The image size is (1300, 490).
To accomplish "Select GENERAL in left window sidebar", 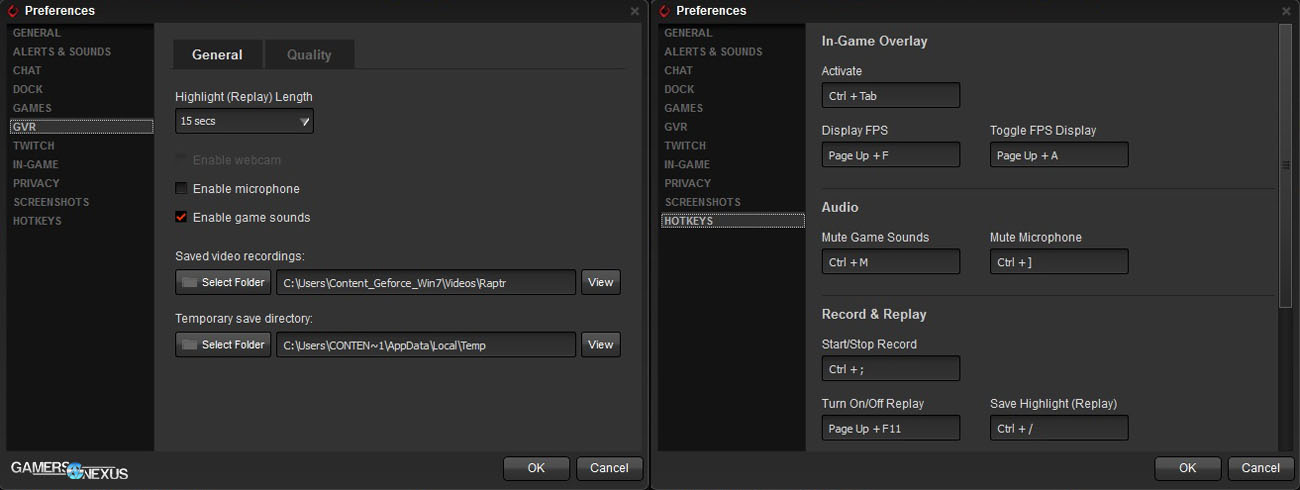I will pyautogui.click(x=37, y=33).
